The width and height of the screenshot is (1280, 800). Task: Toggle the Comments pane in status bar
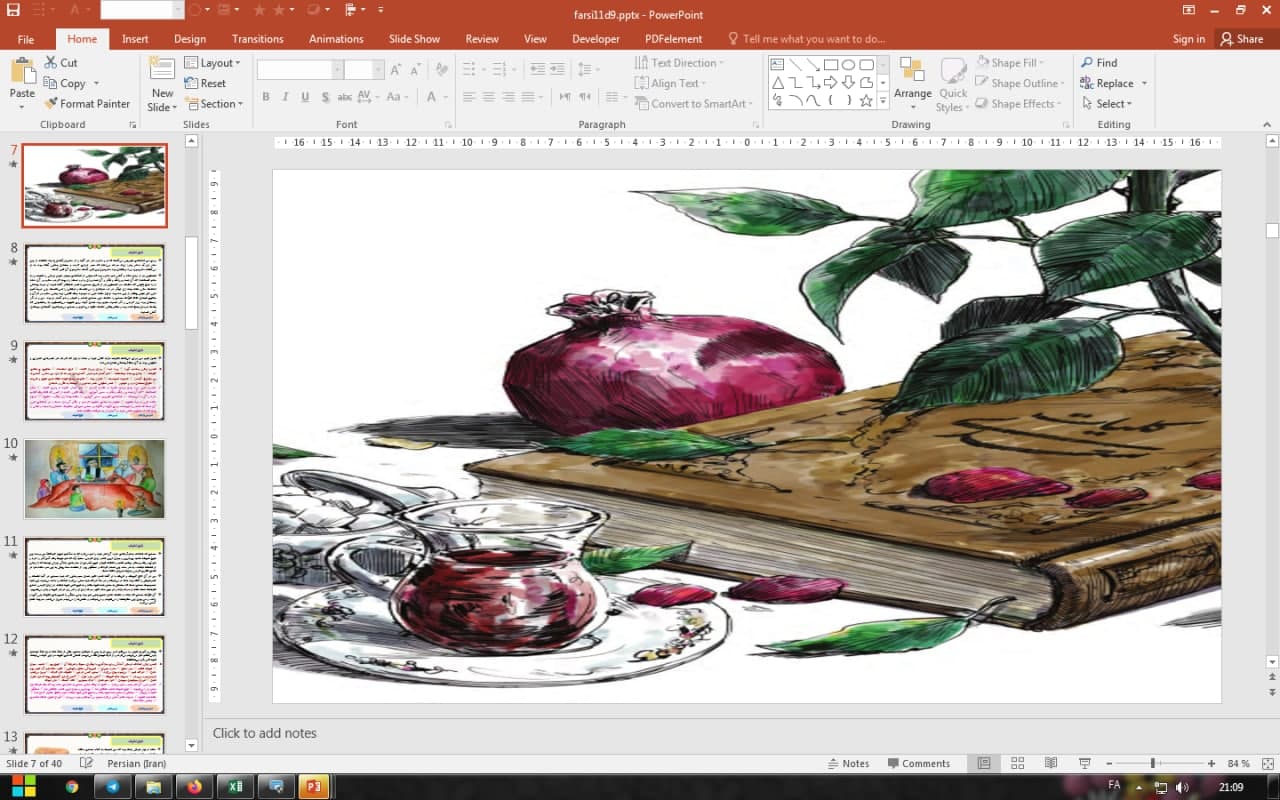click(x=918, y=763)
